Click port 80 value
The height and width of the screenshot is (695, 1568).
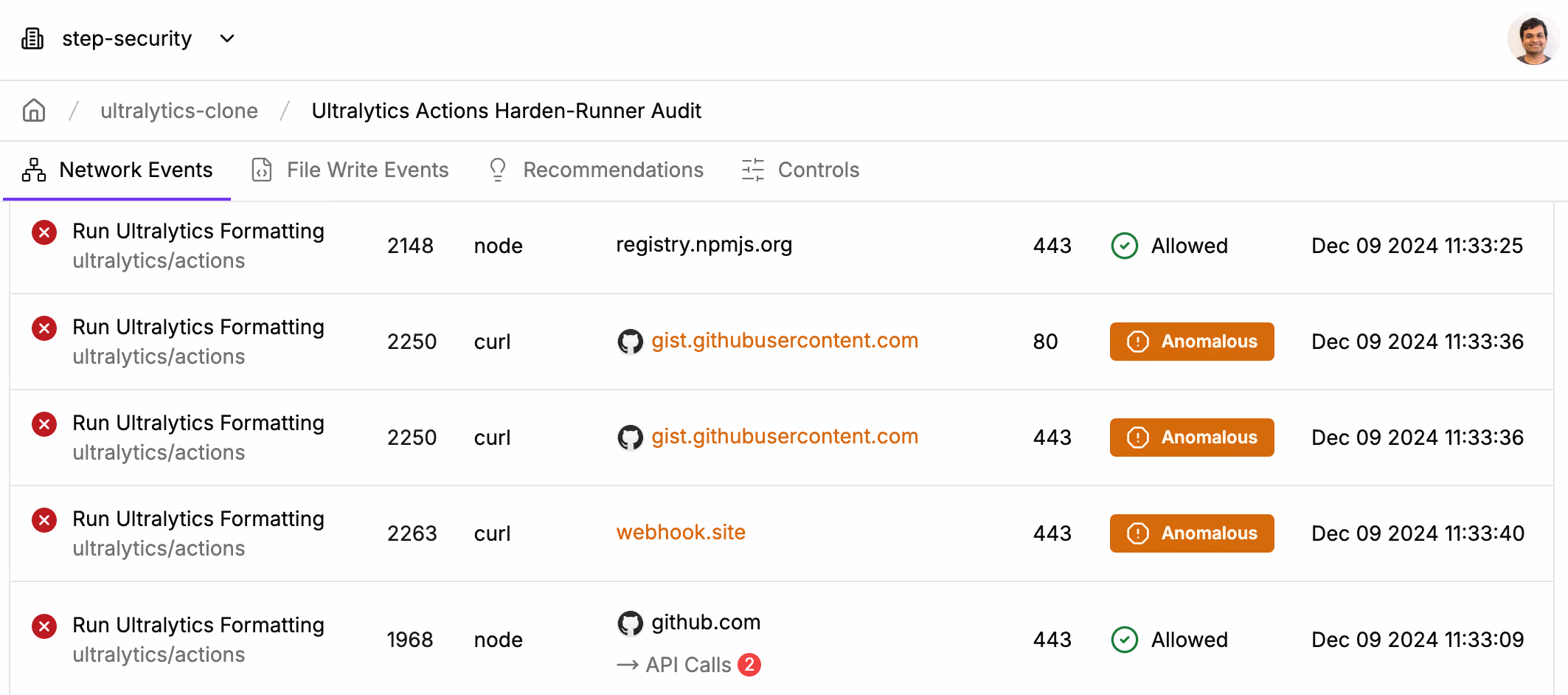point(1045,342)
